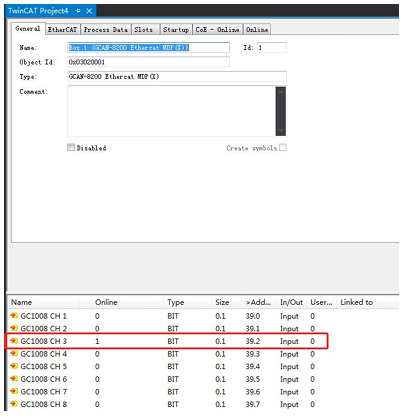Switch to the Startup tab
The height and width of the screenshot is (419, 405).
click(x=176, y=30)
